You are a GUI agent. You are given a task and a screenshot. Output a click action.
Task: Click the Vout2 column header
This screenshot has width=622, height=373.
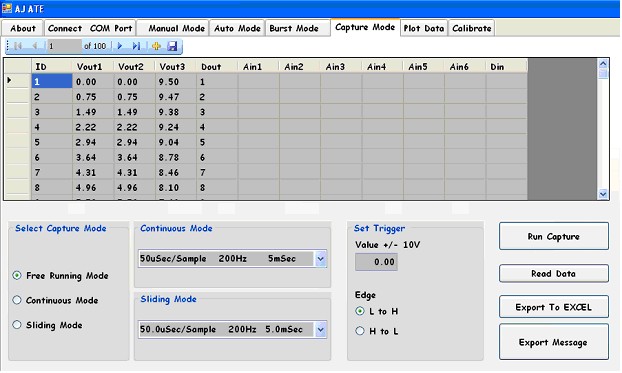134,66
